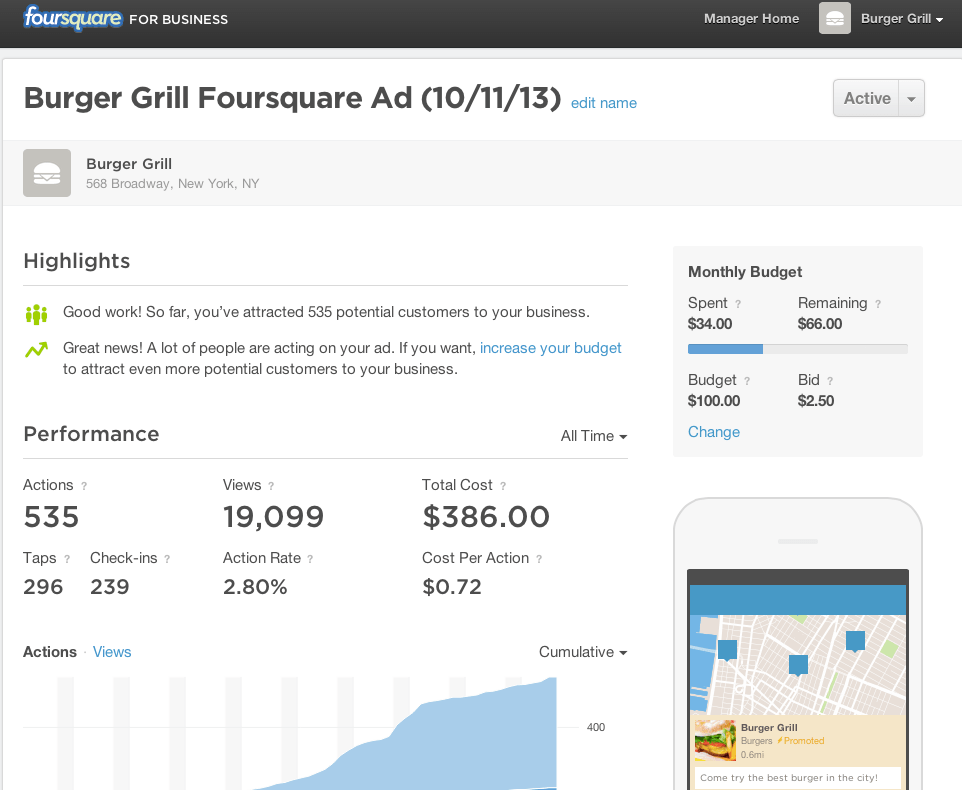Image resolution: width=962 pixels, height=790 pixels.
Task: Open the Burger Grill account dropdown
Action: [x=902, y=19]
